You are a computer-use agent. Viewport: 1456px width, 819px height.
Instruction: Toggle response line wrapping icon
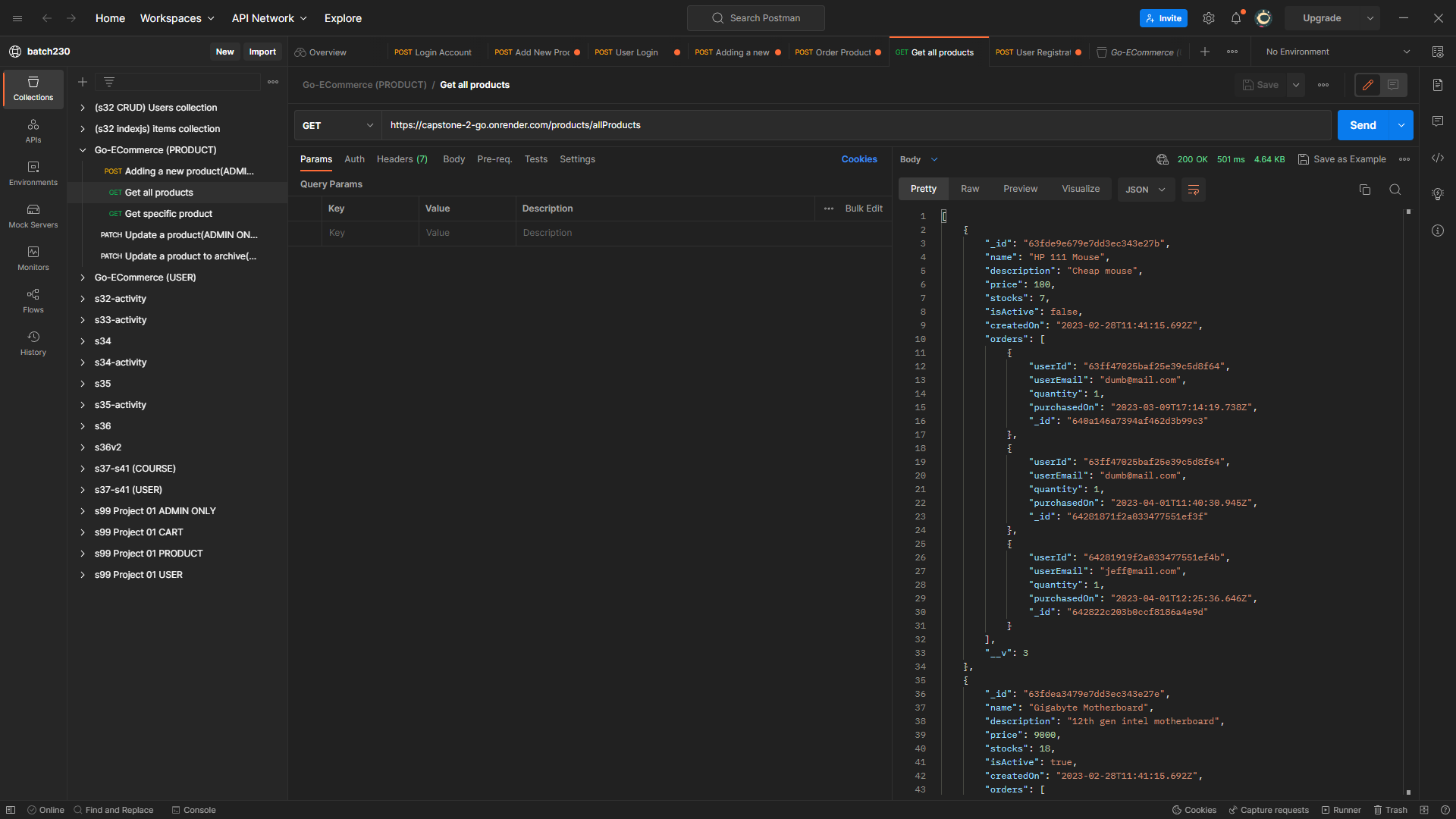(1194, 190)
